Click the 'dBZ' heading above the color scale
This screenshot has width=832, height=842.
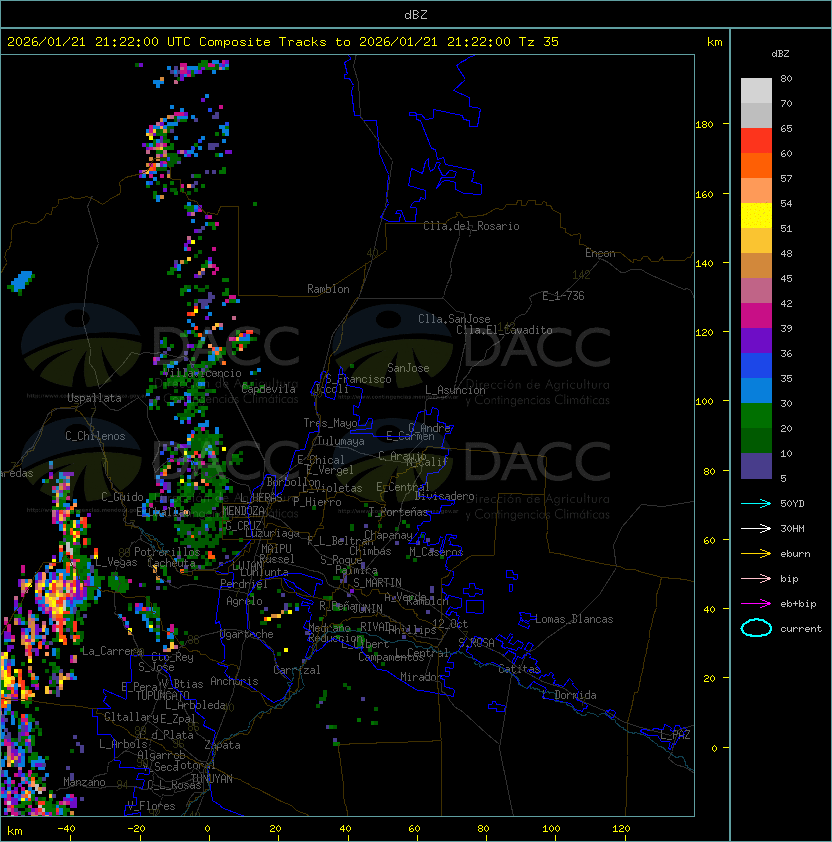[x=780, y=54]
